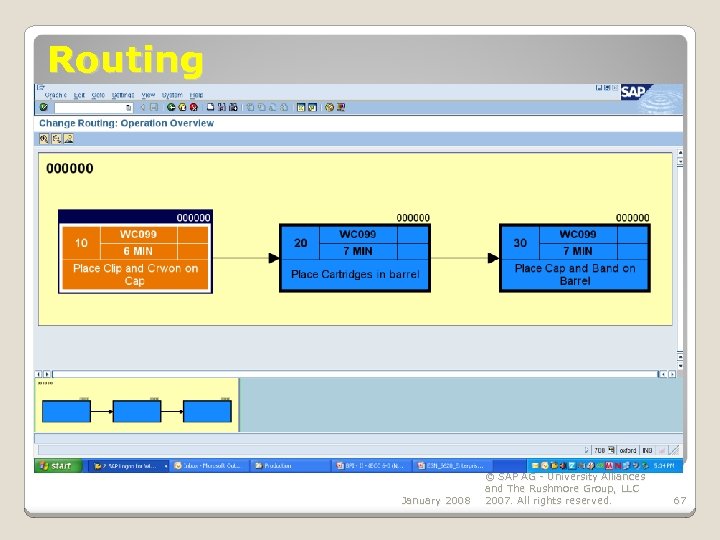
Task: Expand the status bar system info arrow
Action: coord(586,450)
